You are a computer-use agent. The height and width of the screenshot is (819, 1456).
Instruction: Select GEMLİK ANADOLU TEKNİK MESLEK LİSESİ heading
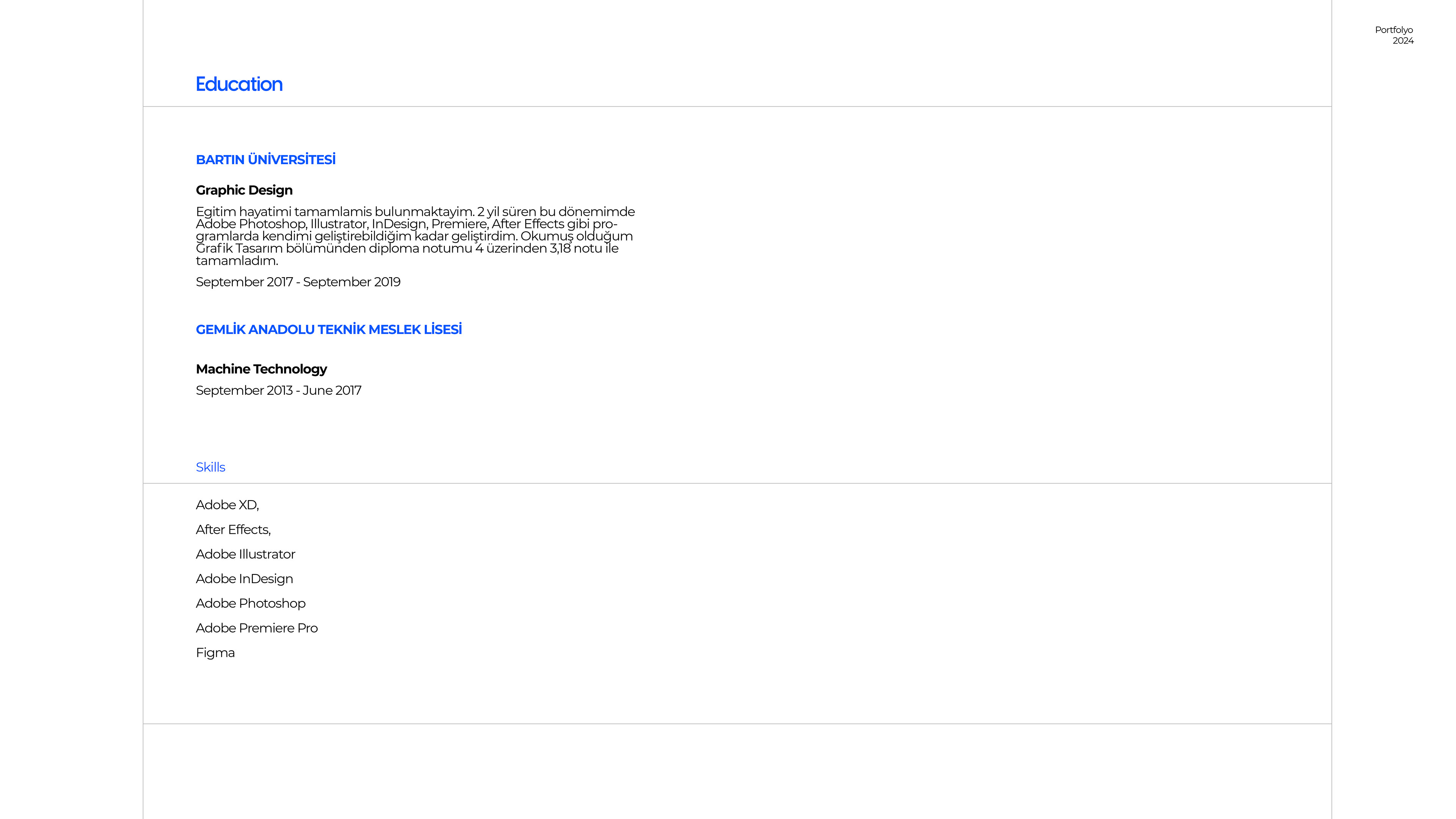[x=328, y=329]
